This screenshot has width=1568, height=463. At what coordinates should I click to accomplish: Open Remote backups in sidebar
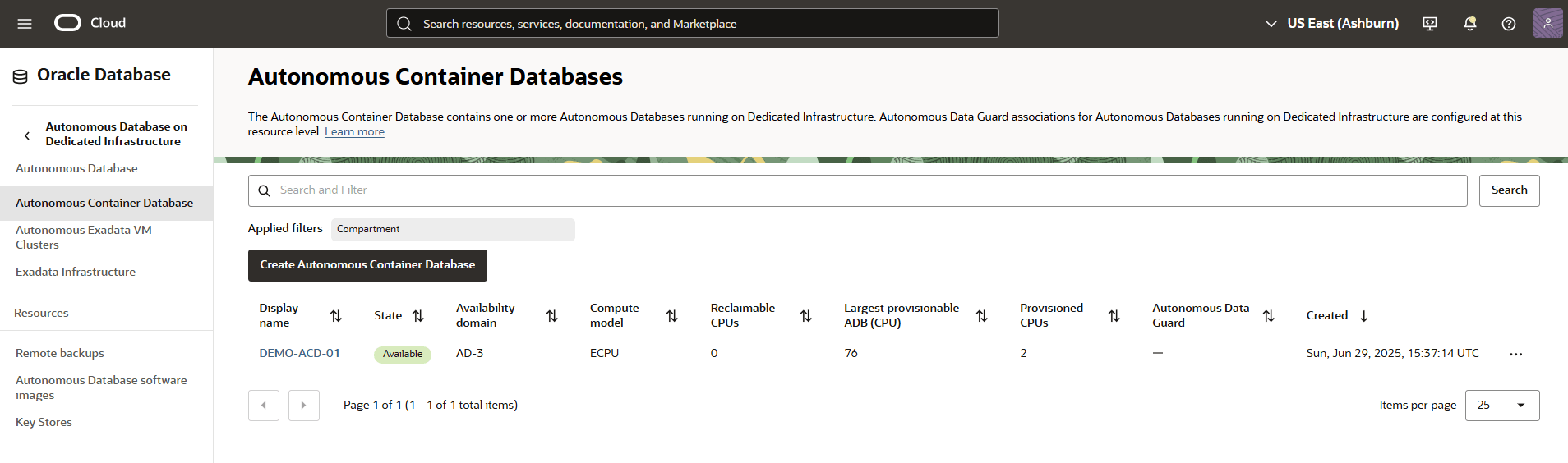60,353
